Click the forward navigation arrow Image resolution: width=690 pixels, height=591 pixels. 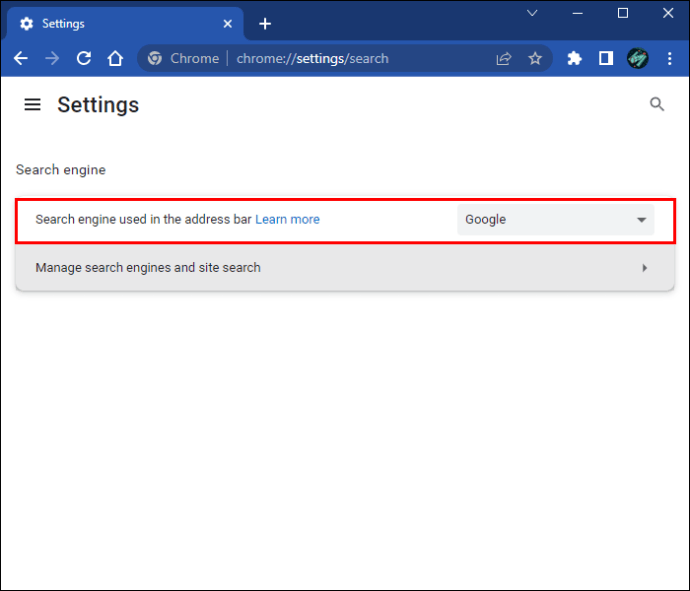52,59
